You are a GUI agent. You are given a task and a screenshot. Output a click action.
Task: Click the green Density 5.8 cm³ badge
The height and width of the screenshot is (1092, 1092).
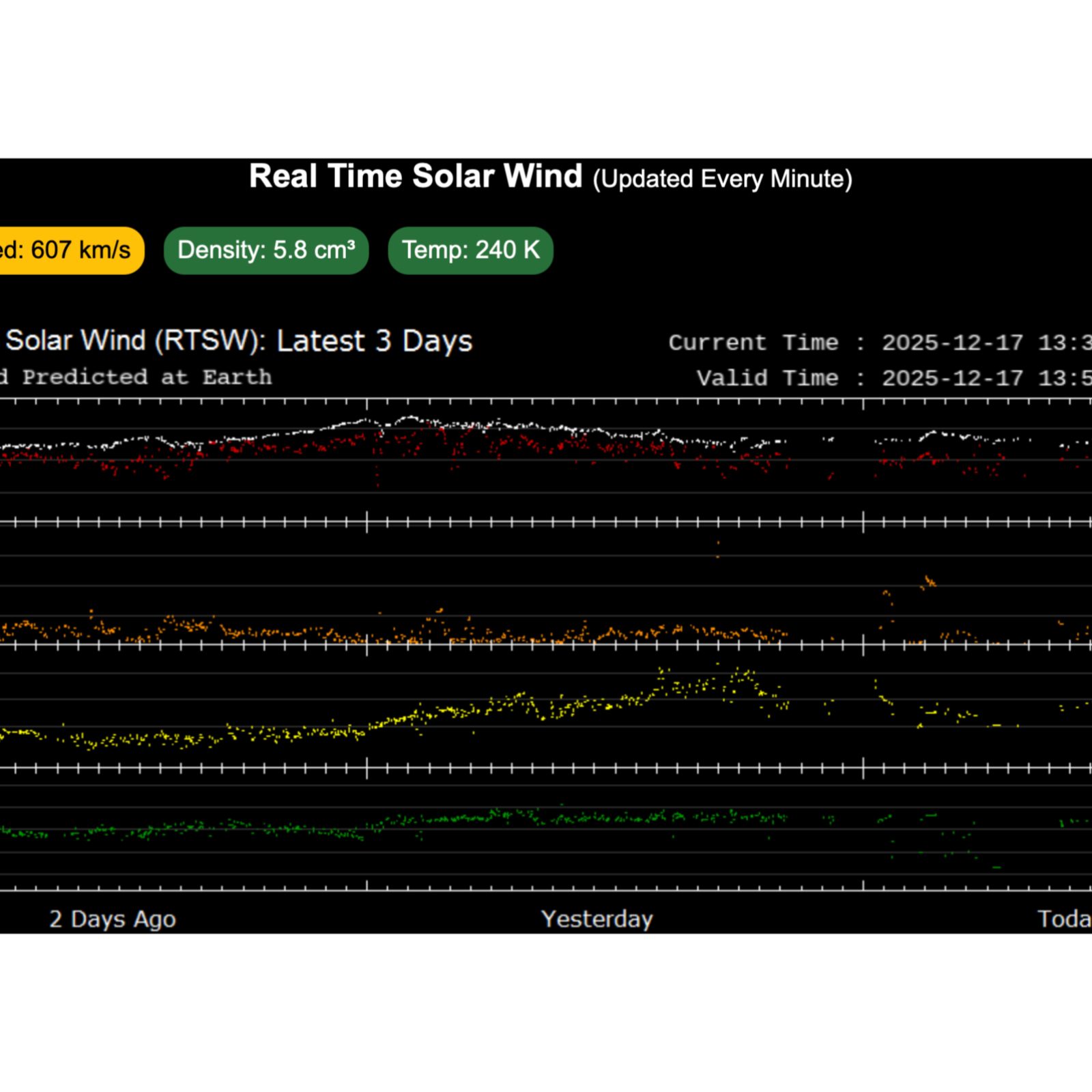point(265,250)
